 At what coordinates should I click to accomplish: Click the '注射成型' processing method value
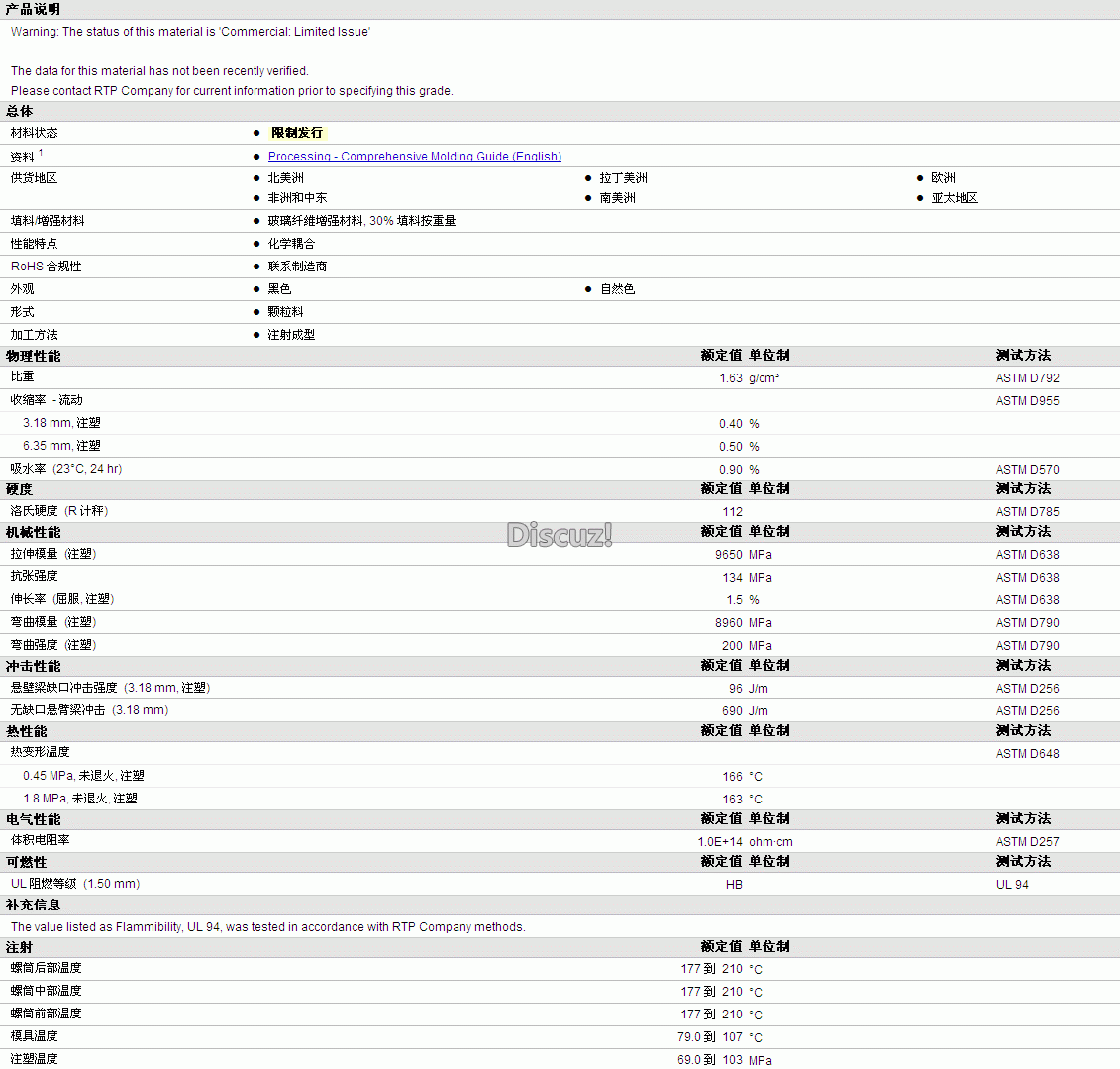[x=291, y=336]
